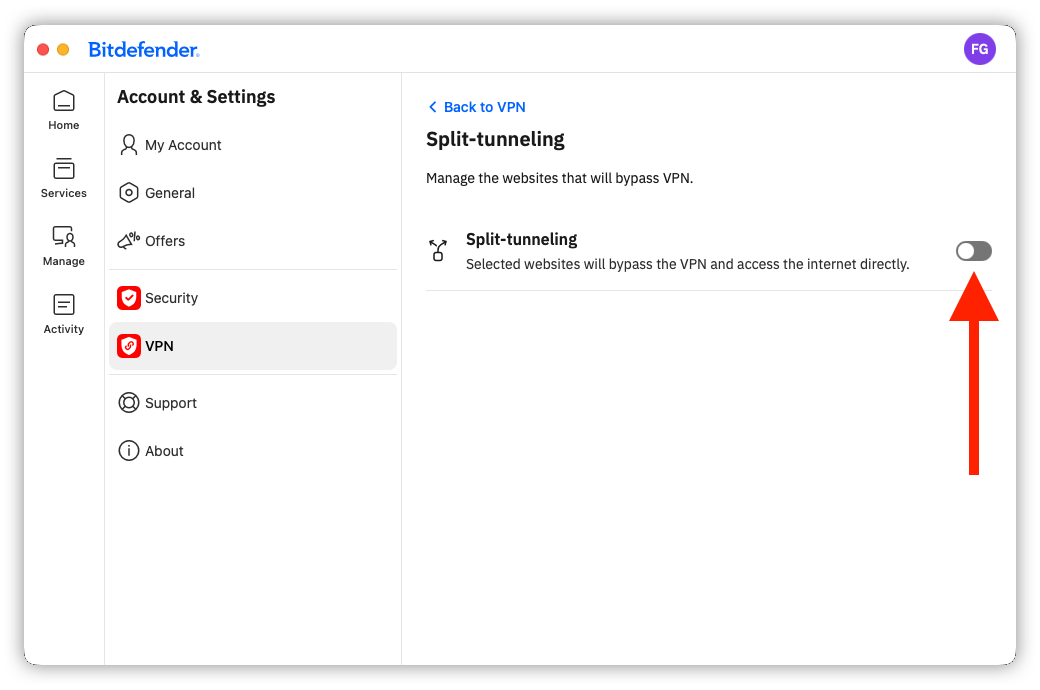The image size is (1040, 690).
Task: Click the back chevron beside Back to VPN
Action: point(432,107)
